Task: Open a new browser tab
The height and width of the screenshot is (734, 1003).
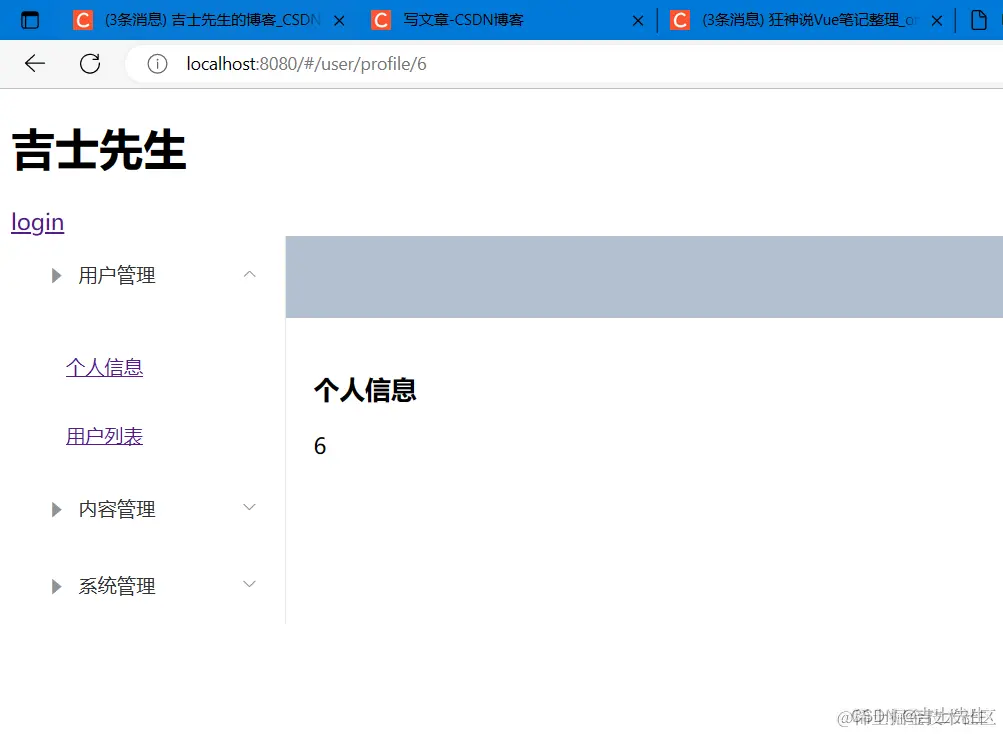Action: click(x=980, y=19)
